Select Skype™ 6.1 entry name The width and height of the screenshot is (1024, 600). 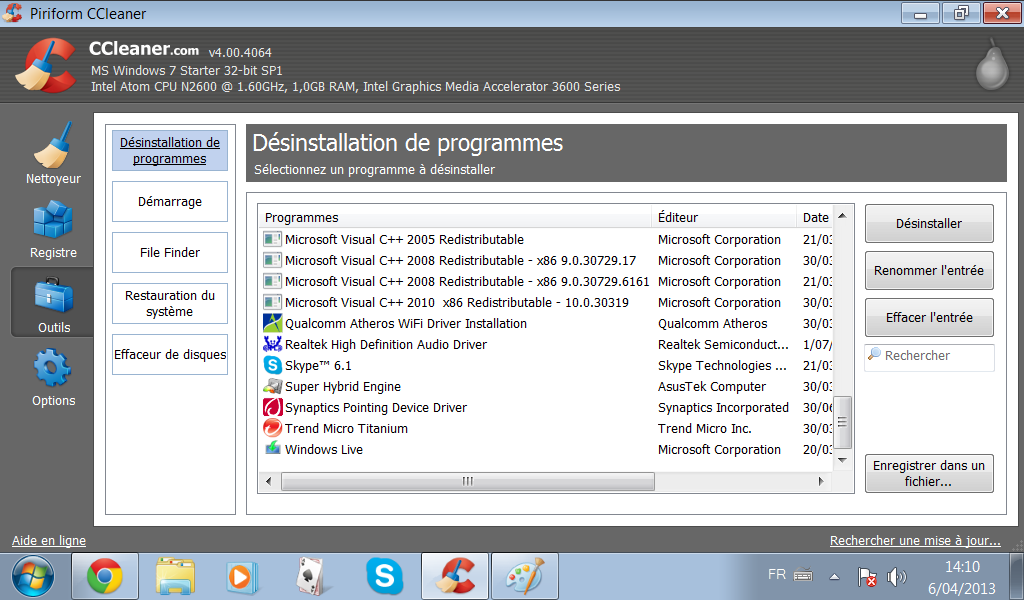point(318,366)
